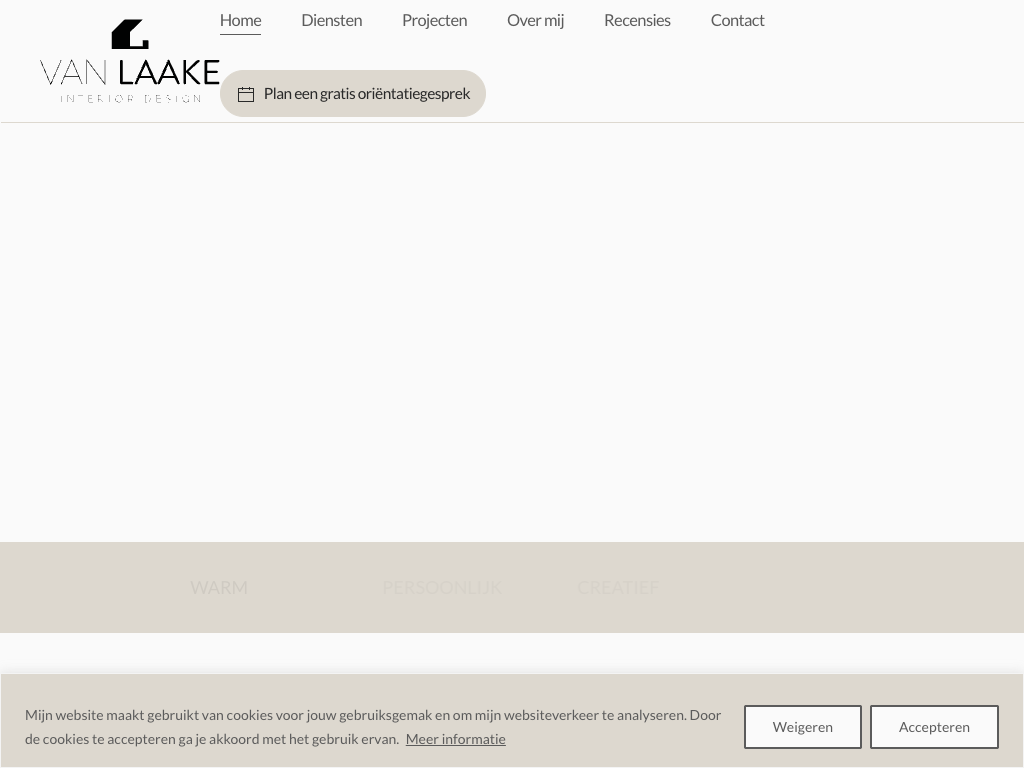This screenshot has height=768, width=1024.
Task: Click the PERSOONLIJK label
Action: coord(442,587)
